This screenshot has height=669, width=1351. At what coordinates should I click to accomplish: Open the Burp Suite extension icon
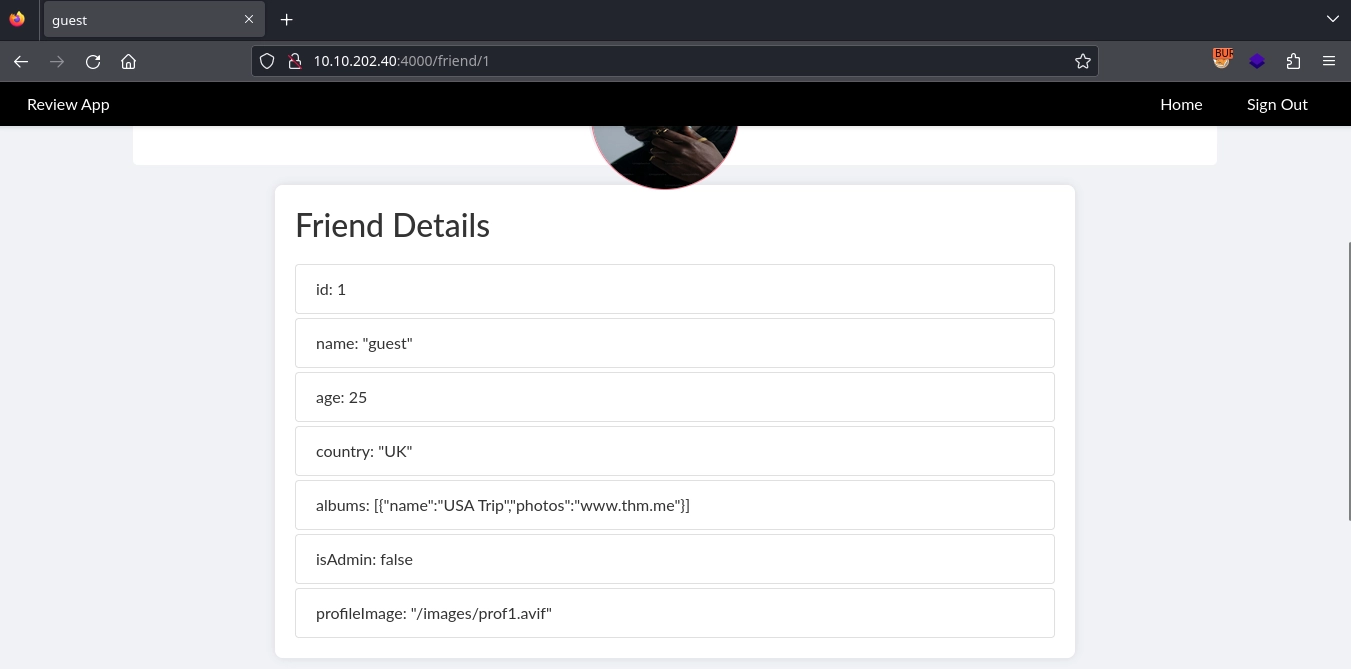[x=1221, y=60]
